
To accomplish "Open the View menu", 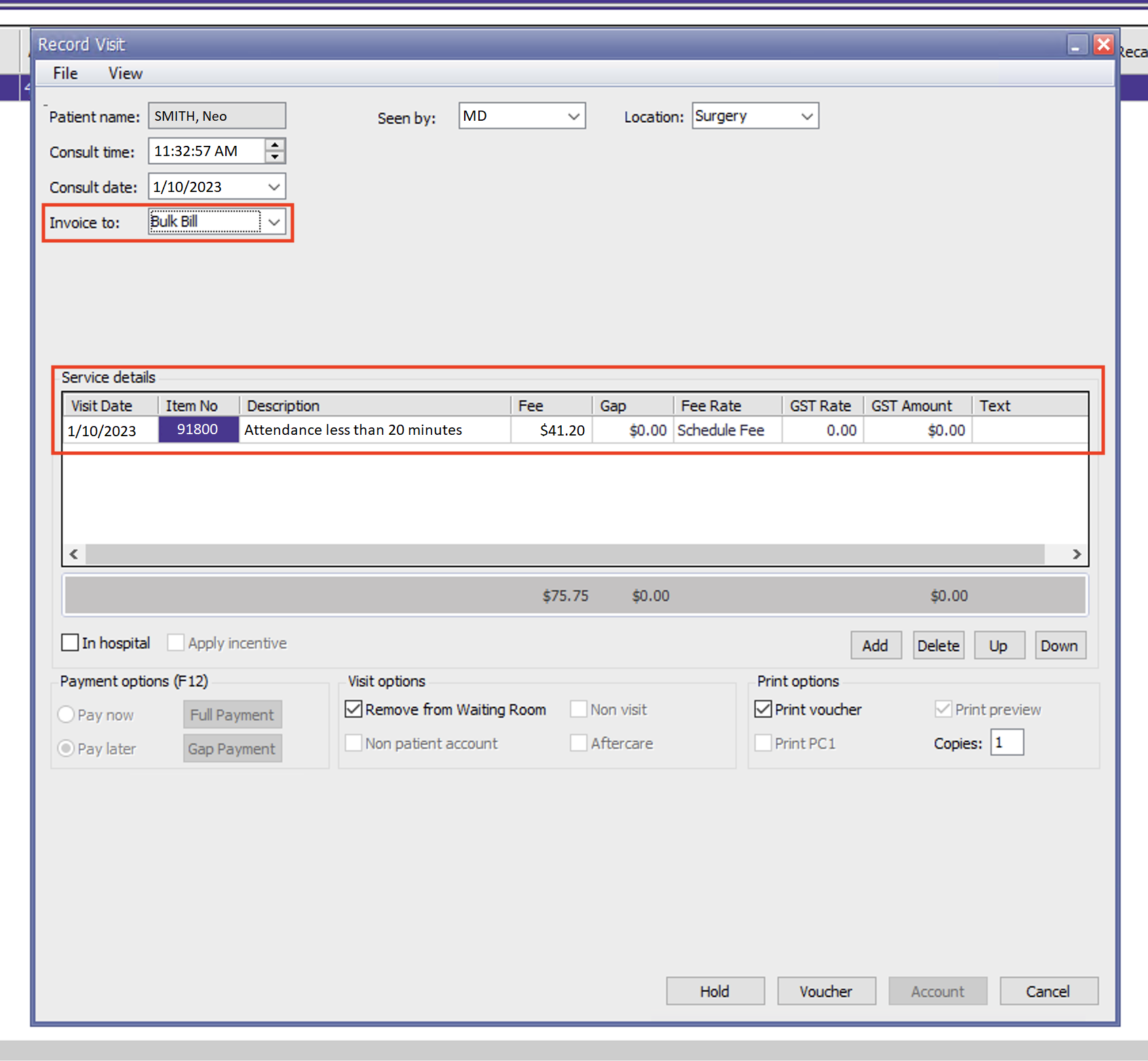I will (x=126, y=73).
